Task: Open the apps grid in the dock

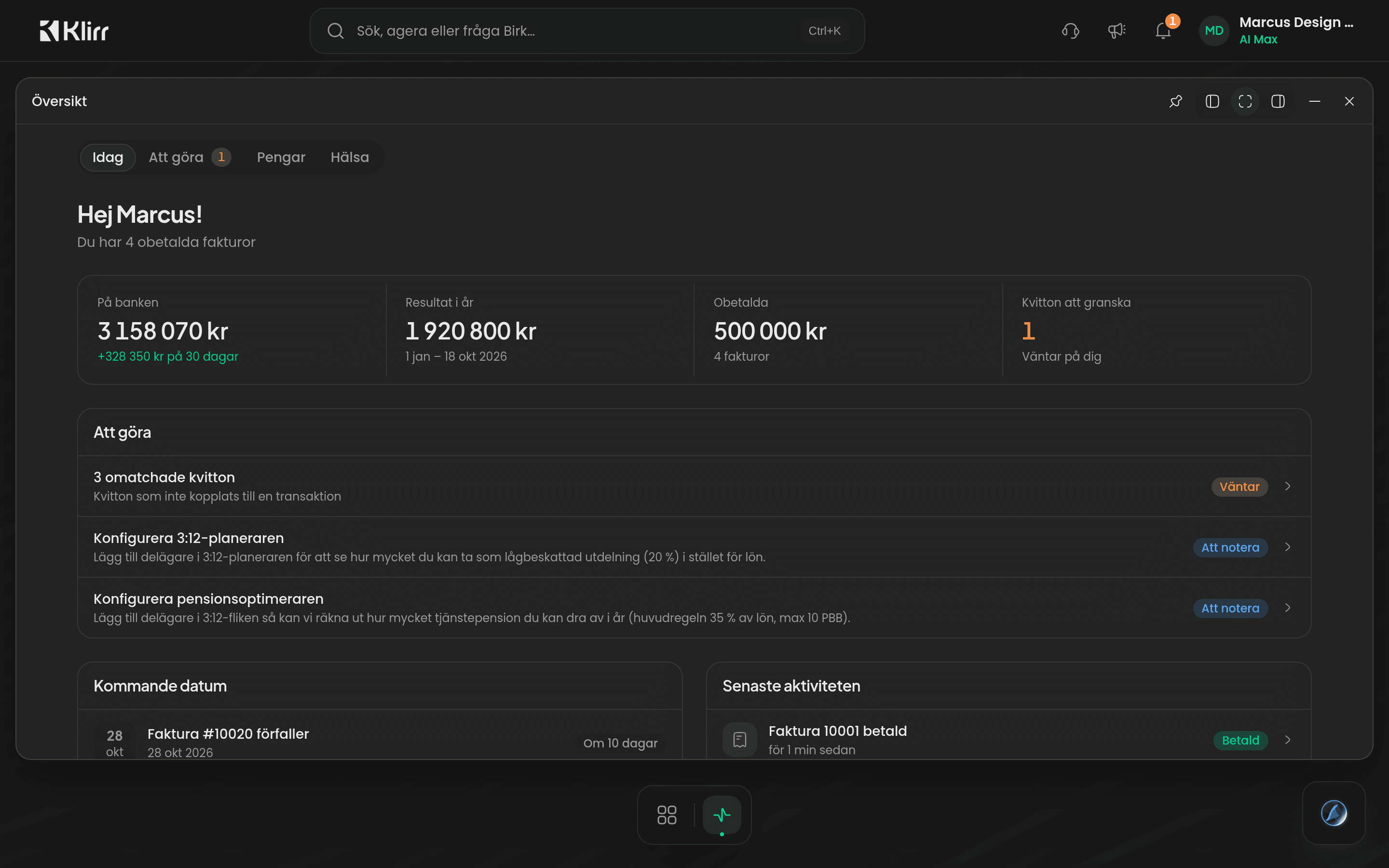Action: tap(667, 814)
